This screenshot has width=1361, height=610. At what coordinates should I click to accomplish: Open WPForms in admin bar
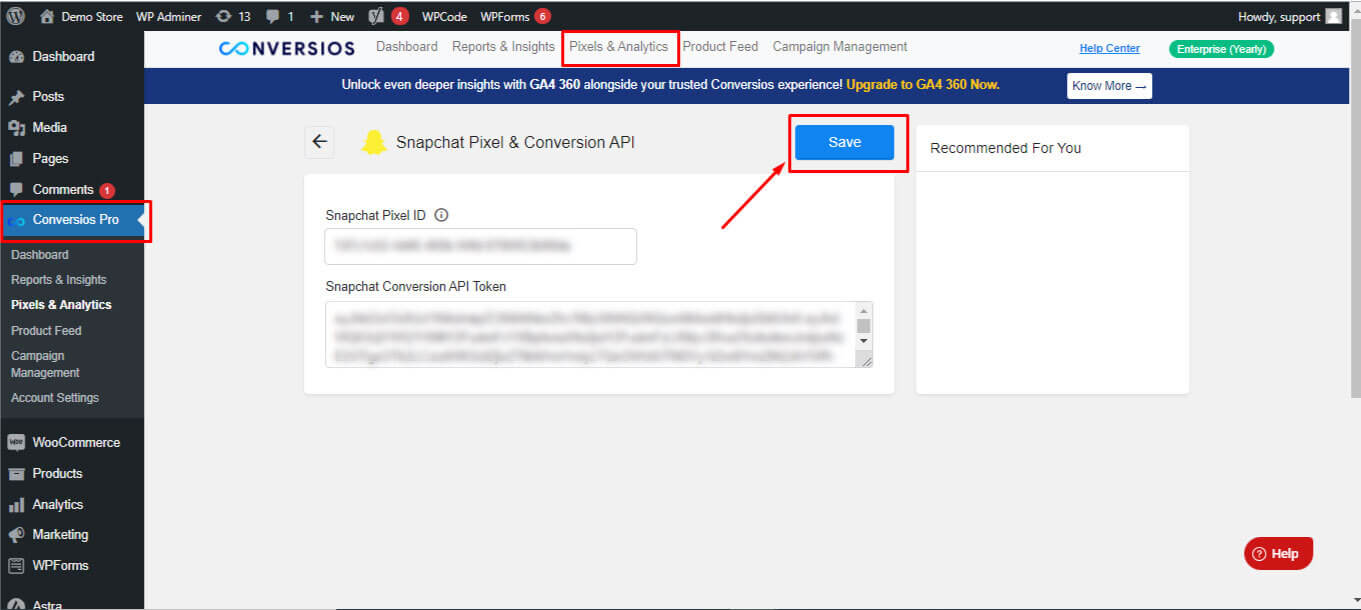(x=515, y=16)
